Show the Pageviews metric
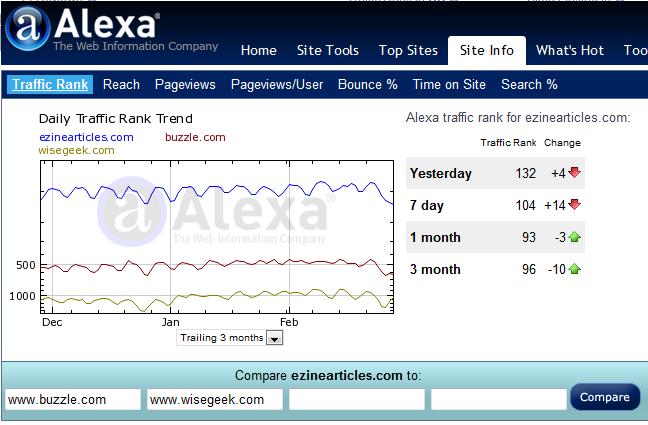This screenshot has width=648, height=425. click(185, 84)
